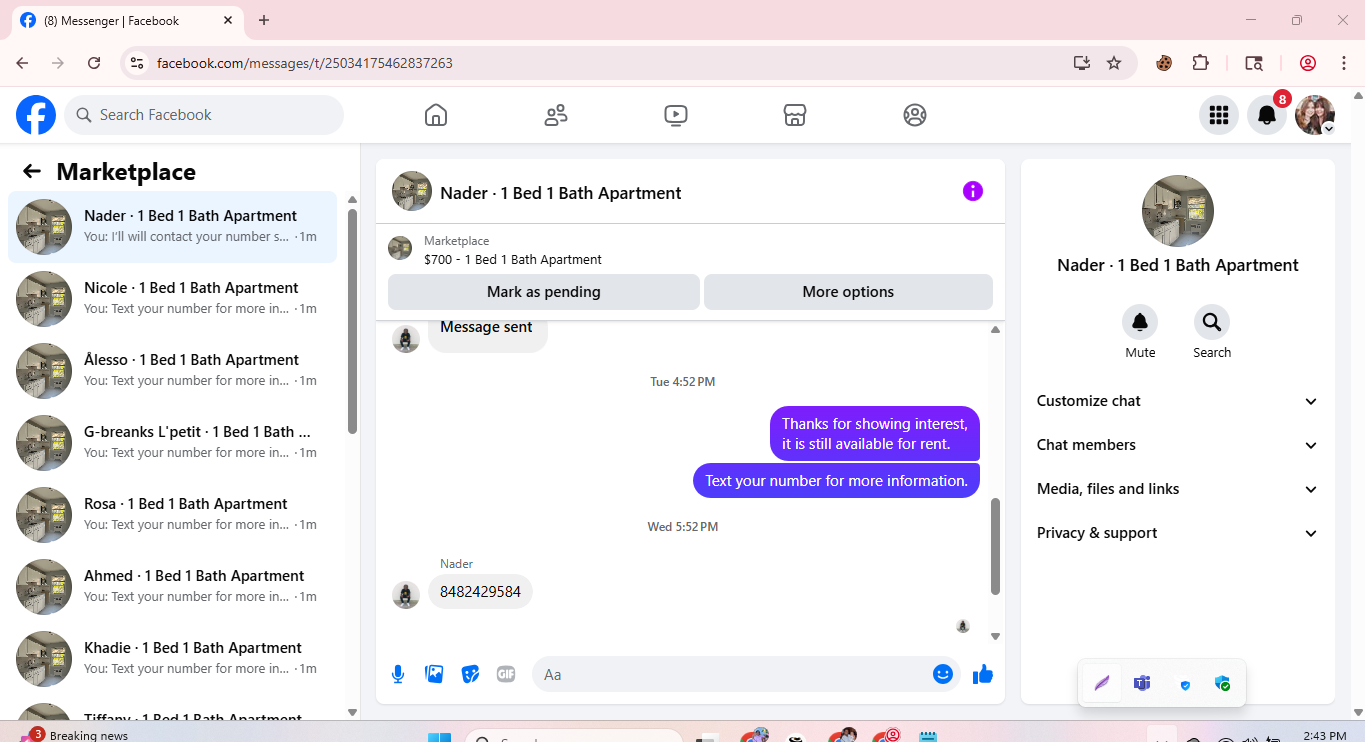
Task: Choose a sticker from the sticker icon
Action: 470,674
